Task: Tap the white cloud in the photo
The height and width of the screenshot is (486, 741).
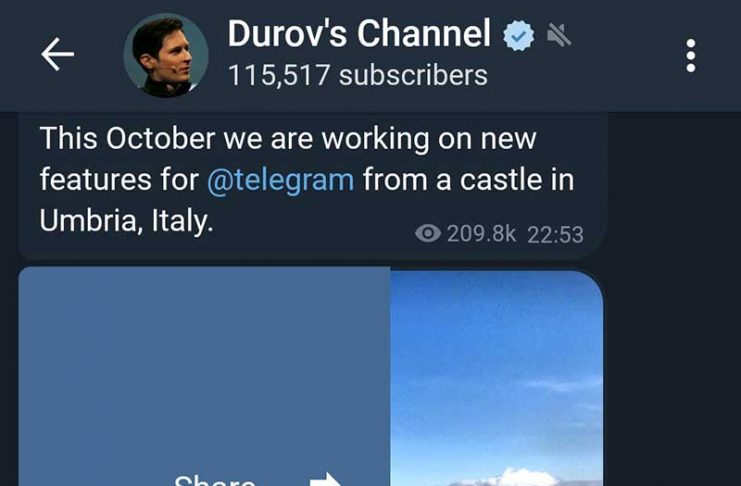Action: coord(520,476)
